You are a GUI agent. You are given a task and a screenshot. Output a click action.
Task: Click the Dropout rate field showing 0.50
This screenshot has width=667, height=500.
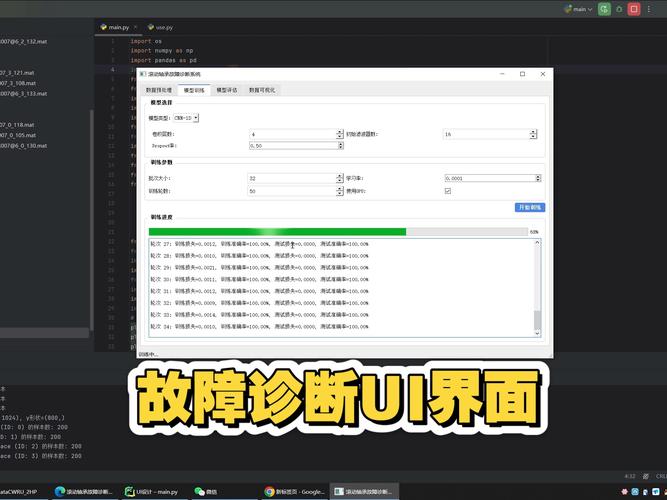coord(294,146)
